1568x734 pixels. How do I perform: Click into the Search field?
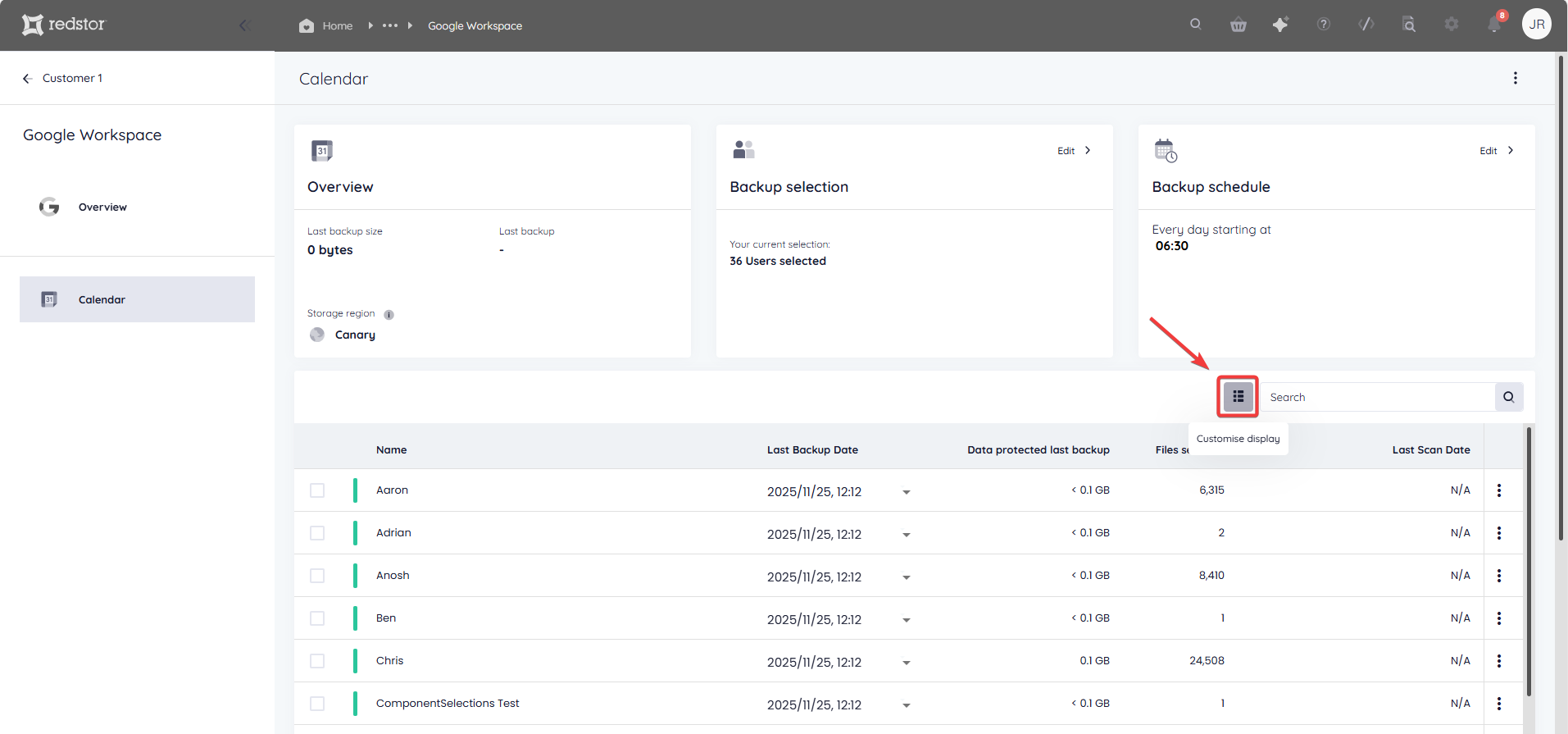pyautogui.click(x=1378, y=397)
